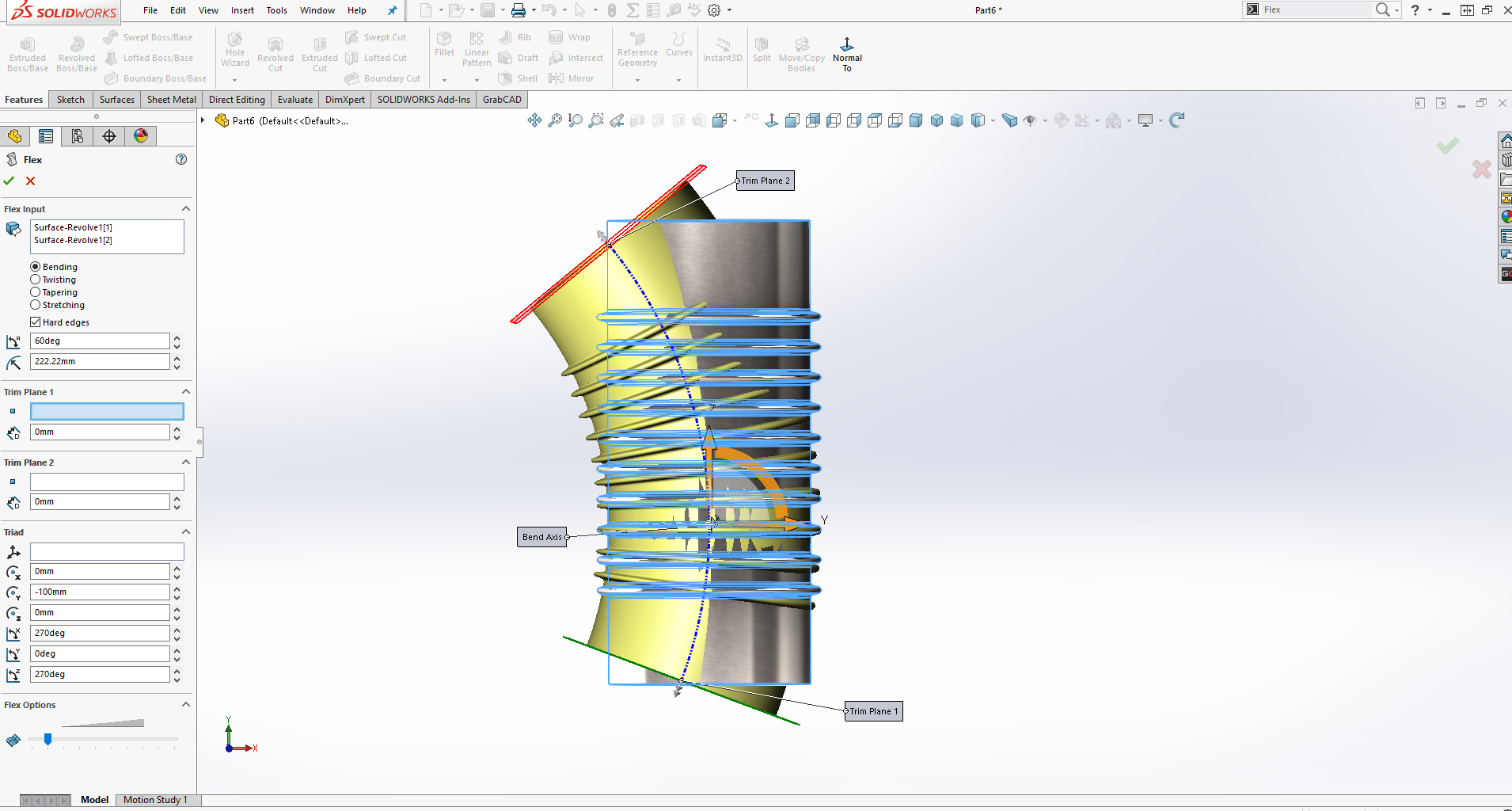This screenshot has width=1512, height=811.
Task: Open the Insert menu
Action: pyautogui.click(x=242, y=10)
